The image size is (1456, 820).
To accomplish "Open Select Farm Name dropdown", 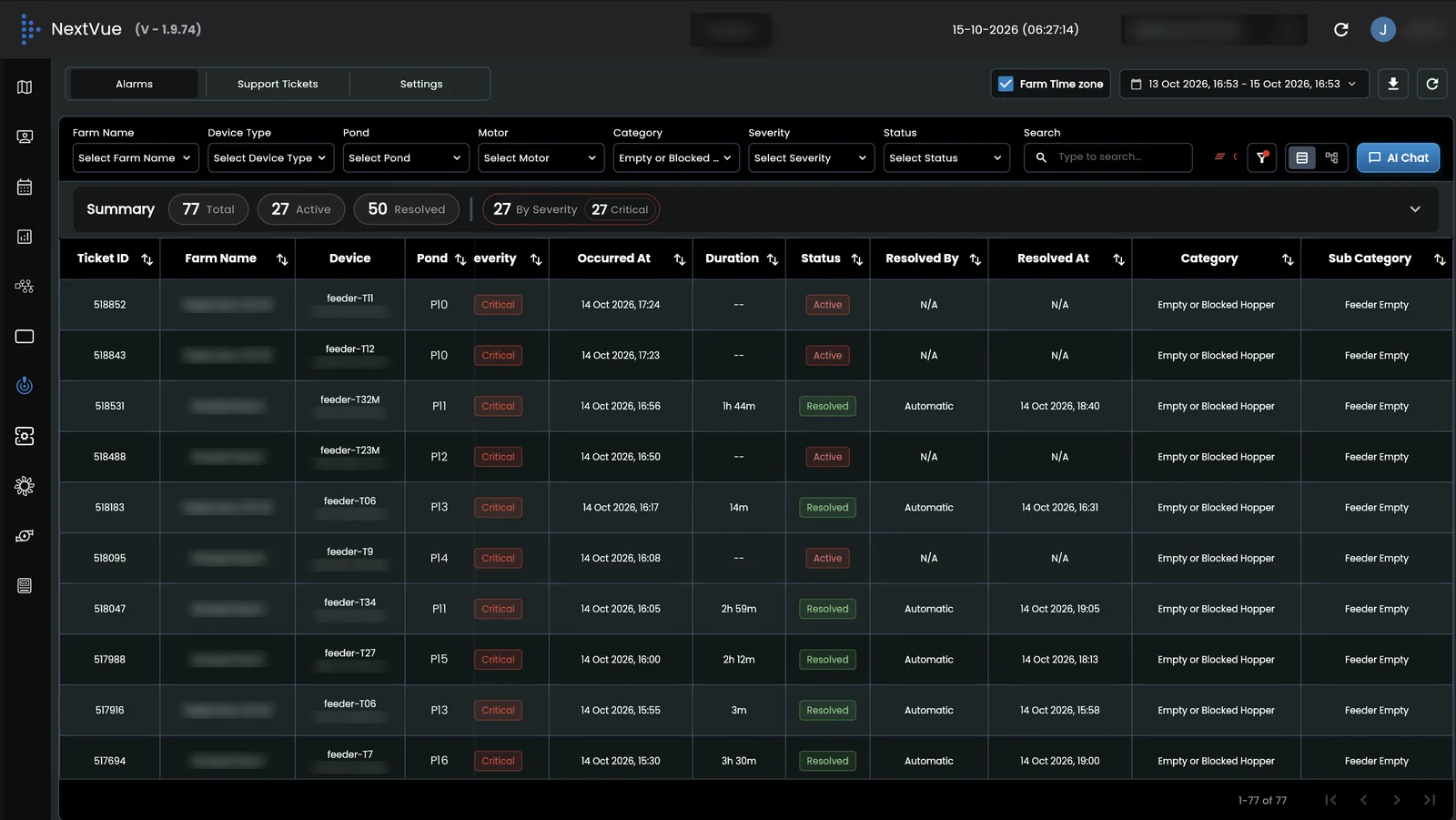I will 136,158.
